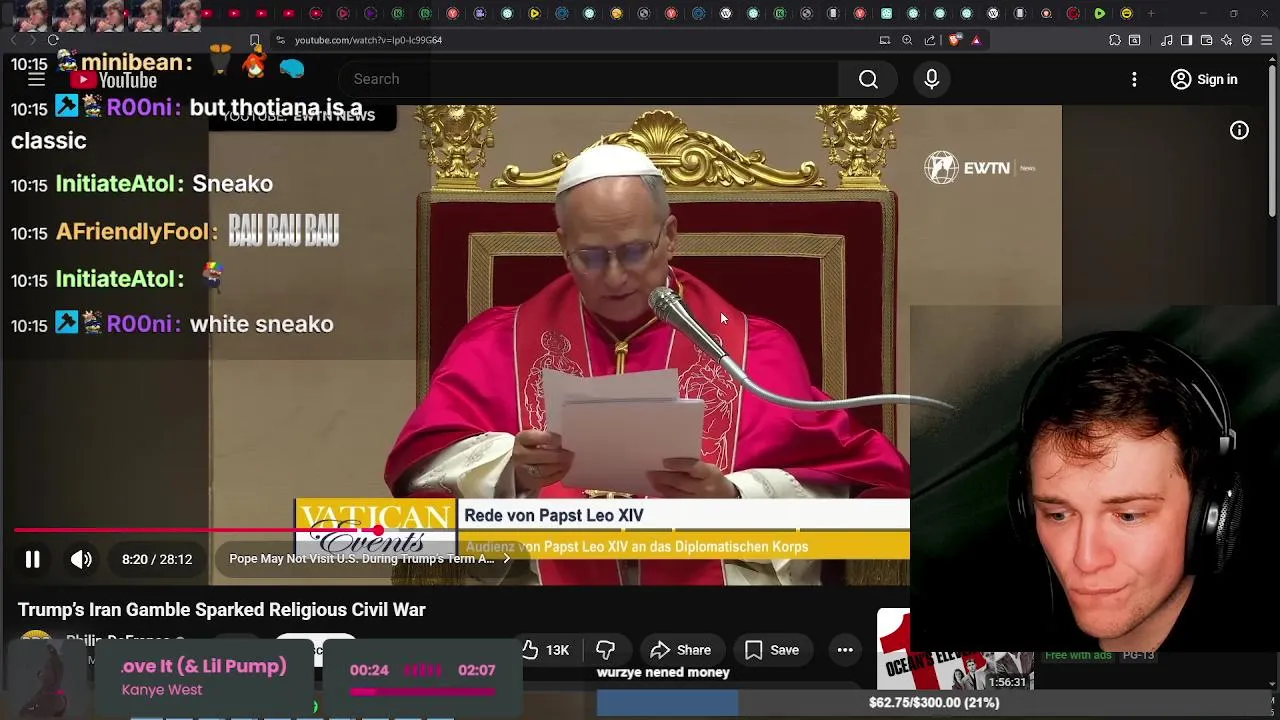The height and width of the screenshot is (720, 1280).
Task: Start voice search with the microphone
Action: click(x=931, y=79)
